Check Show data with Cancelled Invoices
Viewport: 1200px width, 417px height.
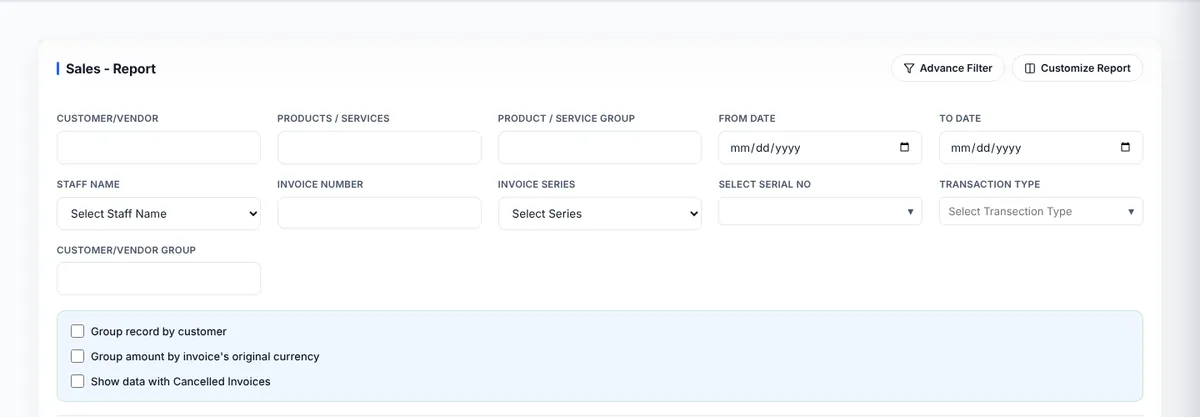78,381
